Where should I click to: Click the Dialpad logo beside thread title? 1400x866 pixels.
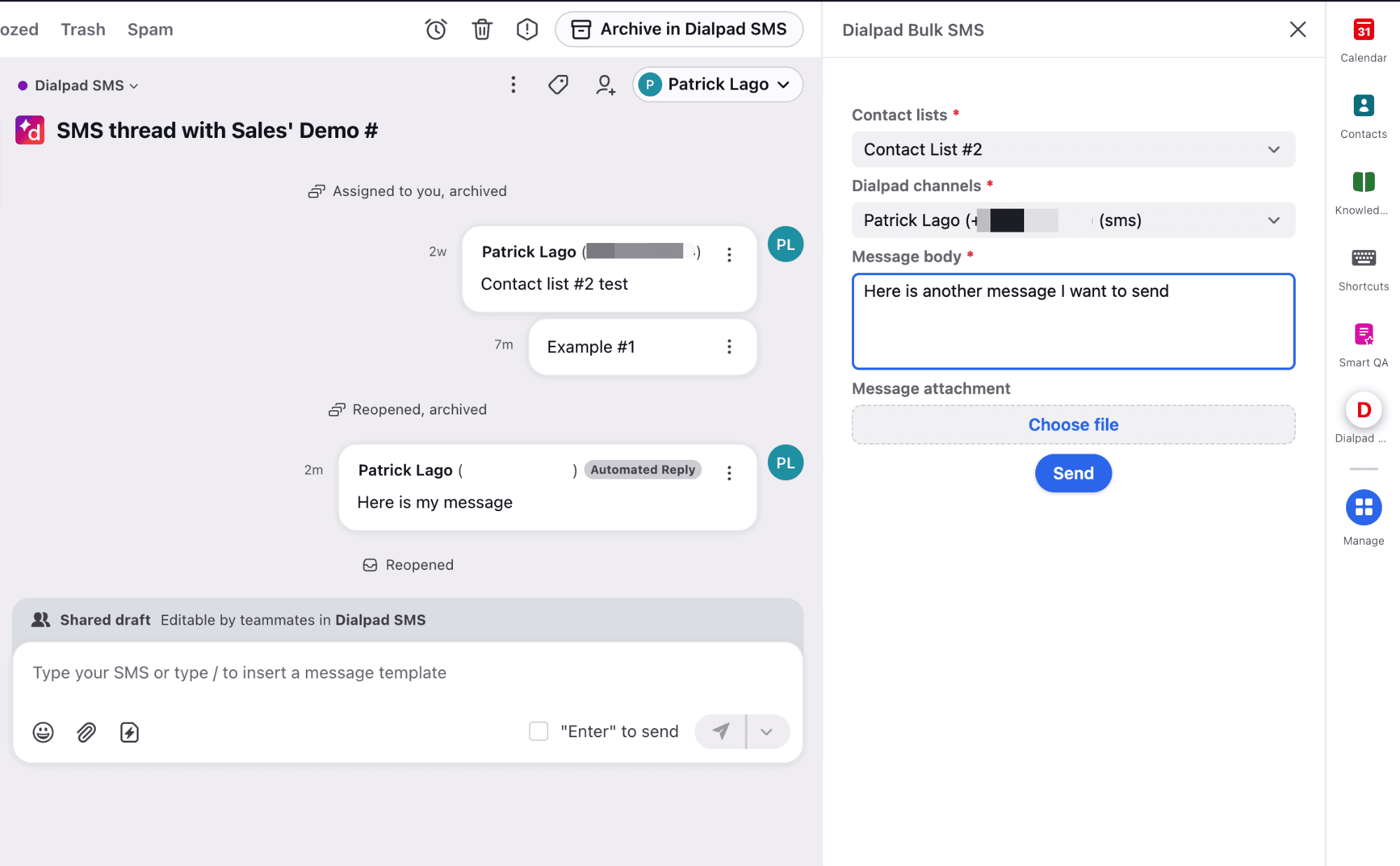click(30, 130)
